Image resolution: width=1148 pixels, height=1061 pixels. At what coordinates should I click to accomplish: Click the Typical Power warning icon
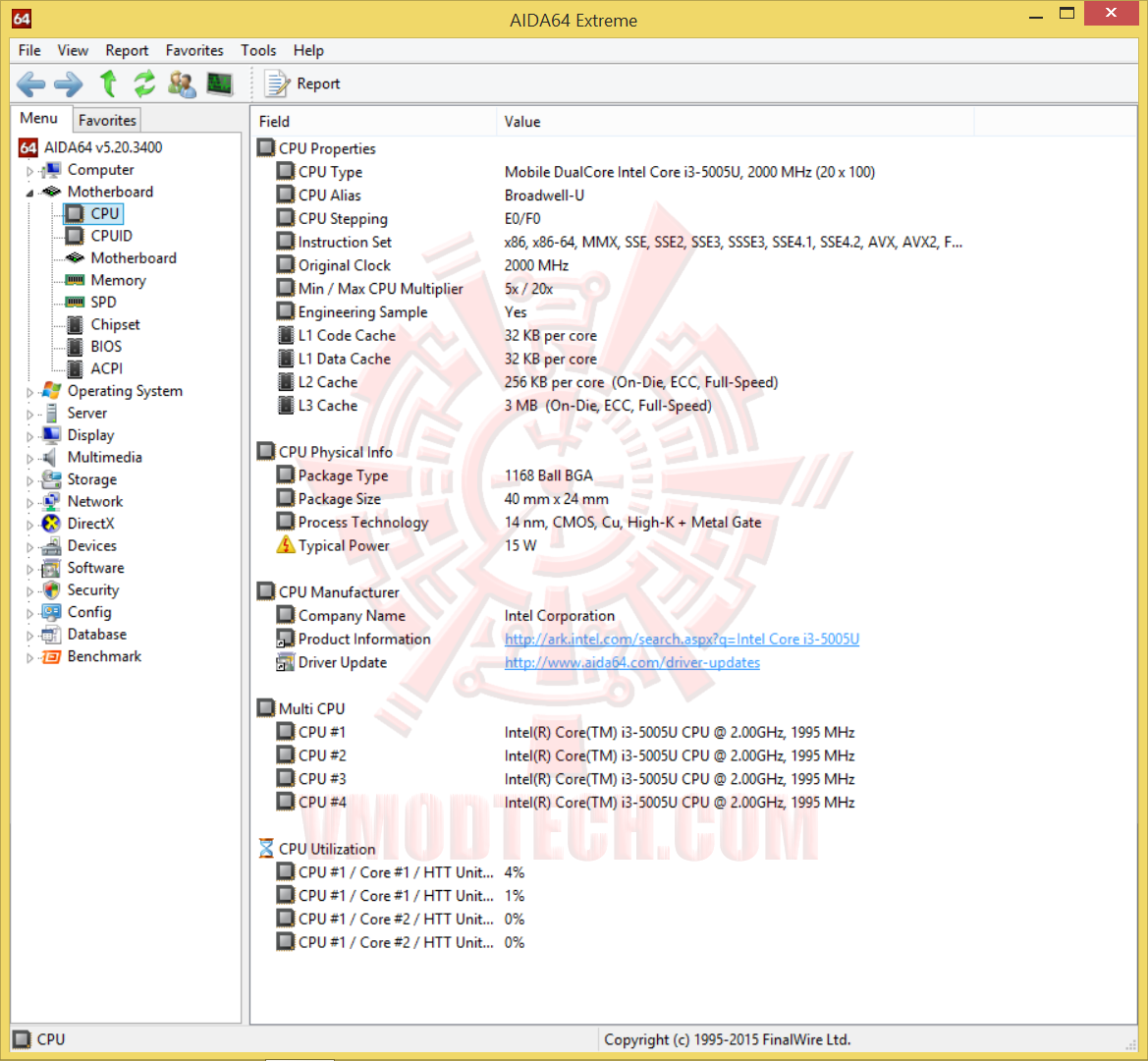click(x=286, y=545)
